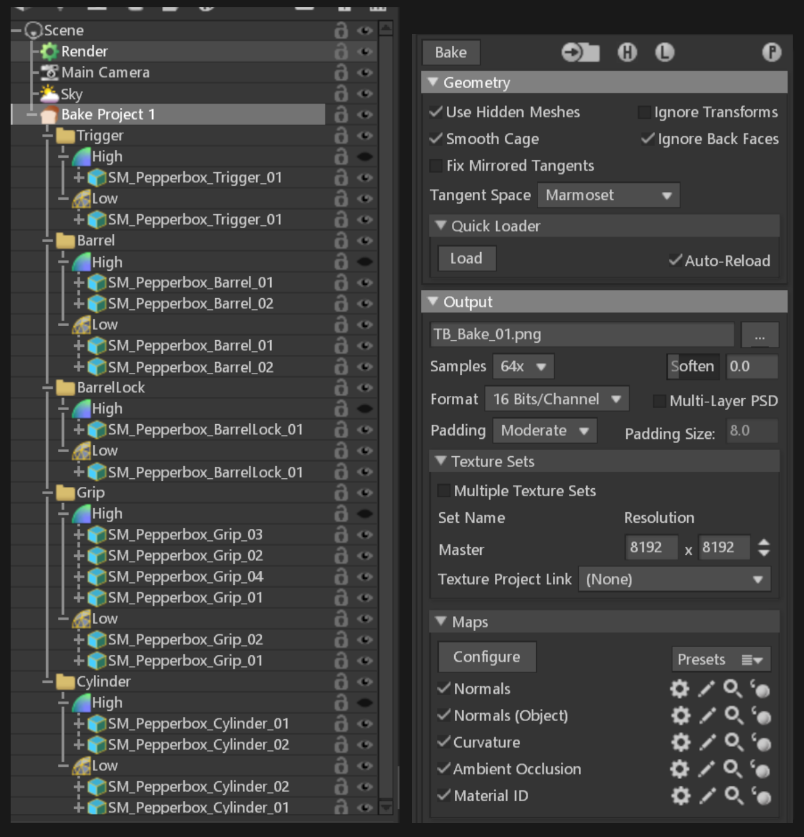Click the sphere preview icon for Normals

(x=761, y=689)
